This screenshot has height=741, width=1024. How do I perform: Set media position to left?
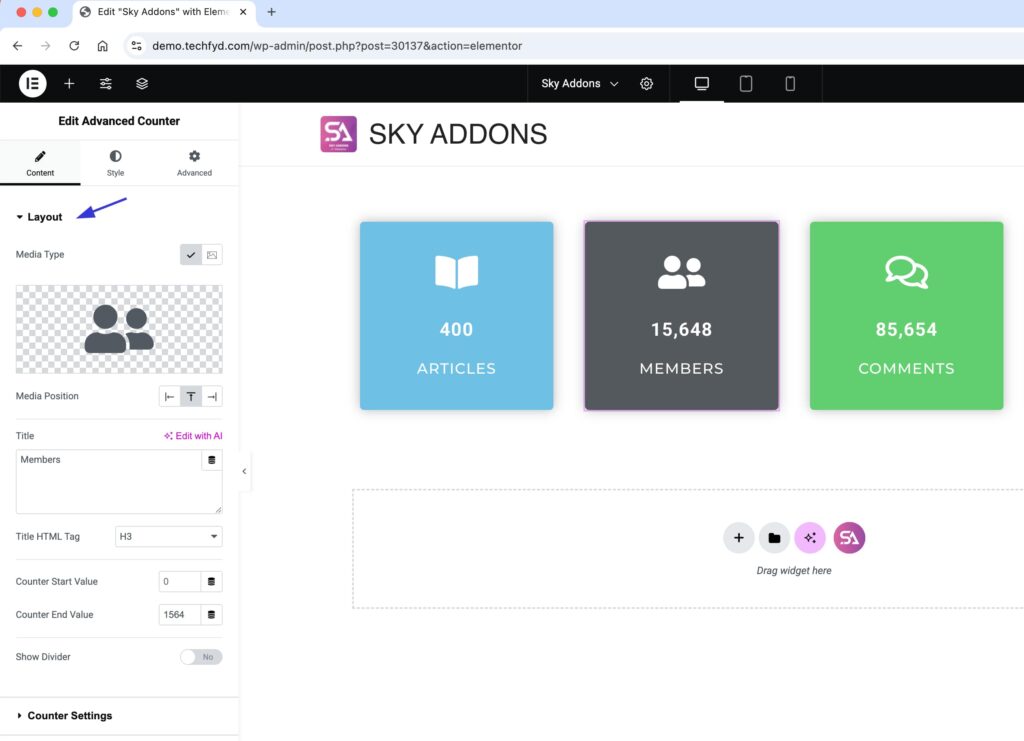(169, 396)
